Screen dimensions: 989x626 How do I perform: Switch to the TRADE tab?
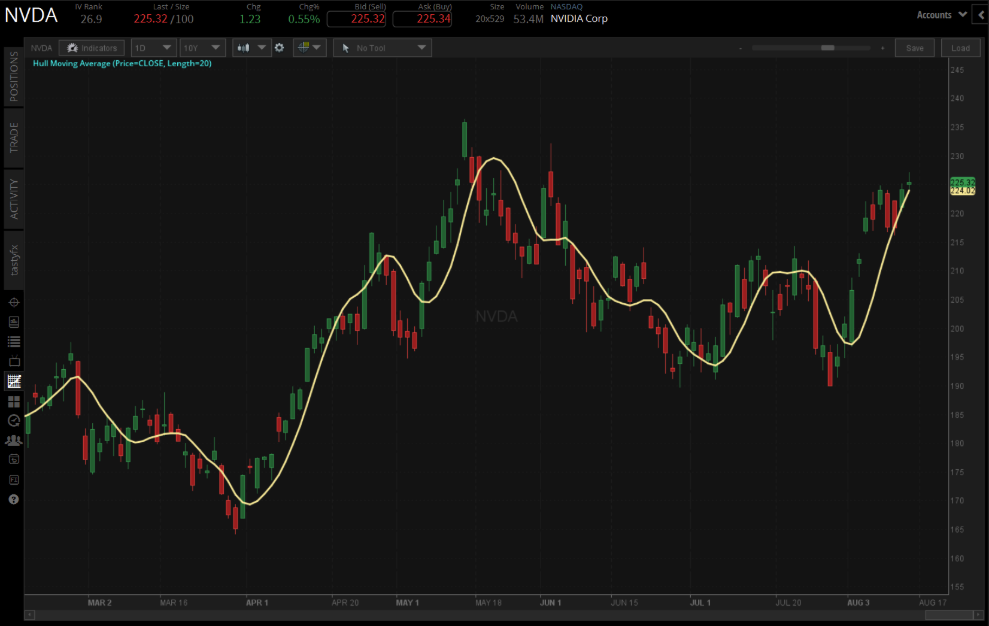coord(14,138)
